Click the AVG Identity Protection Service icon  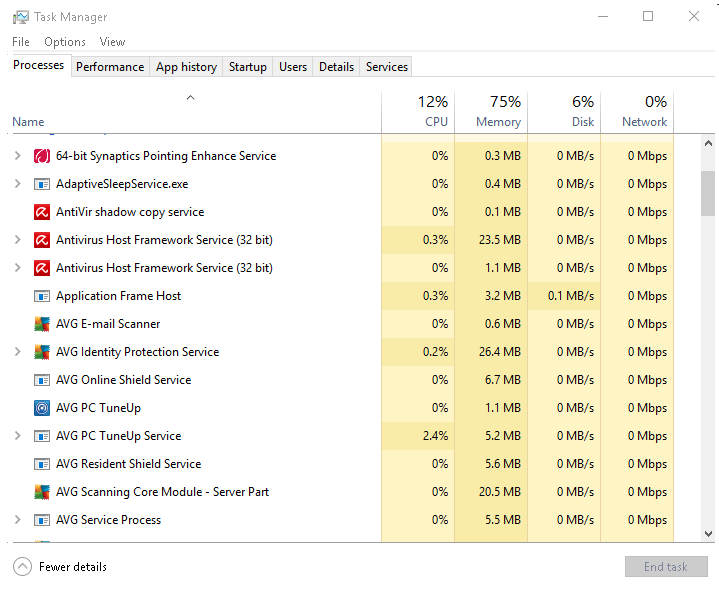click(x=42, y=352)
